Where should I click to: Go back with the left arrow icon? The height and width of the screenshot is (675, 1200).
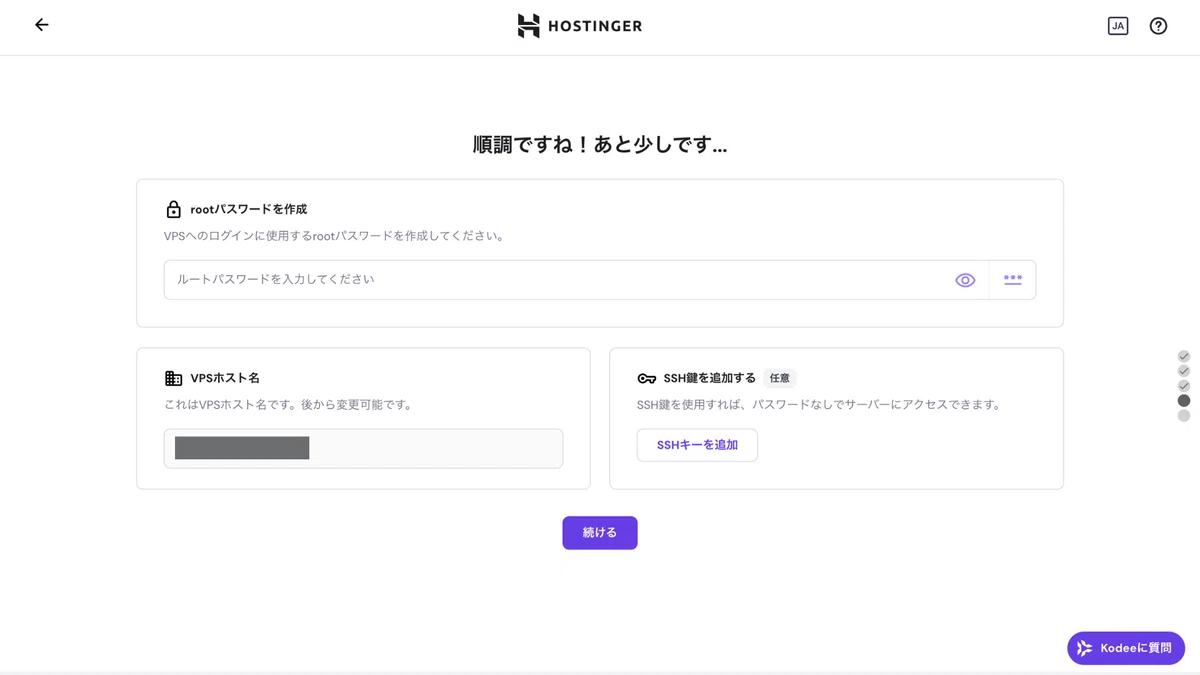41,25
